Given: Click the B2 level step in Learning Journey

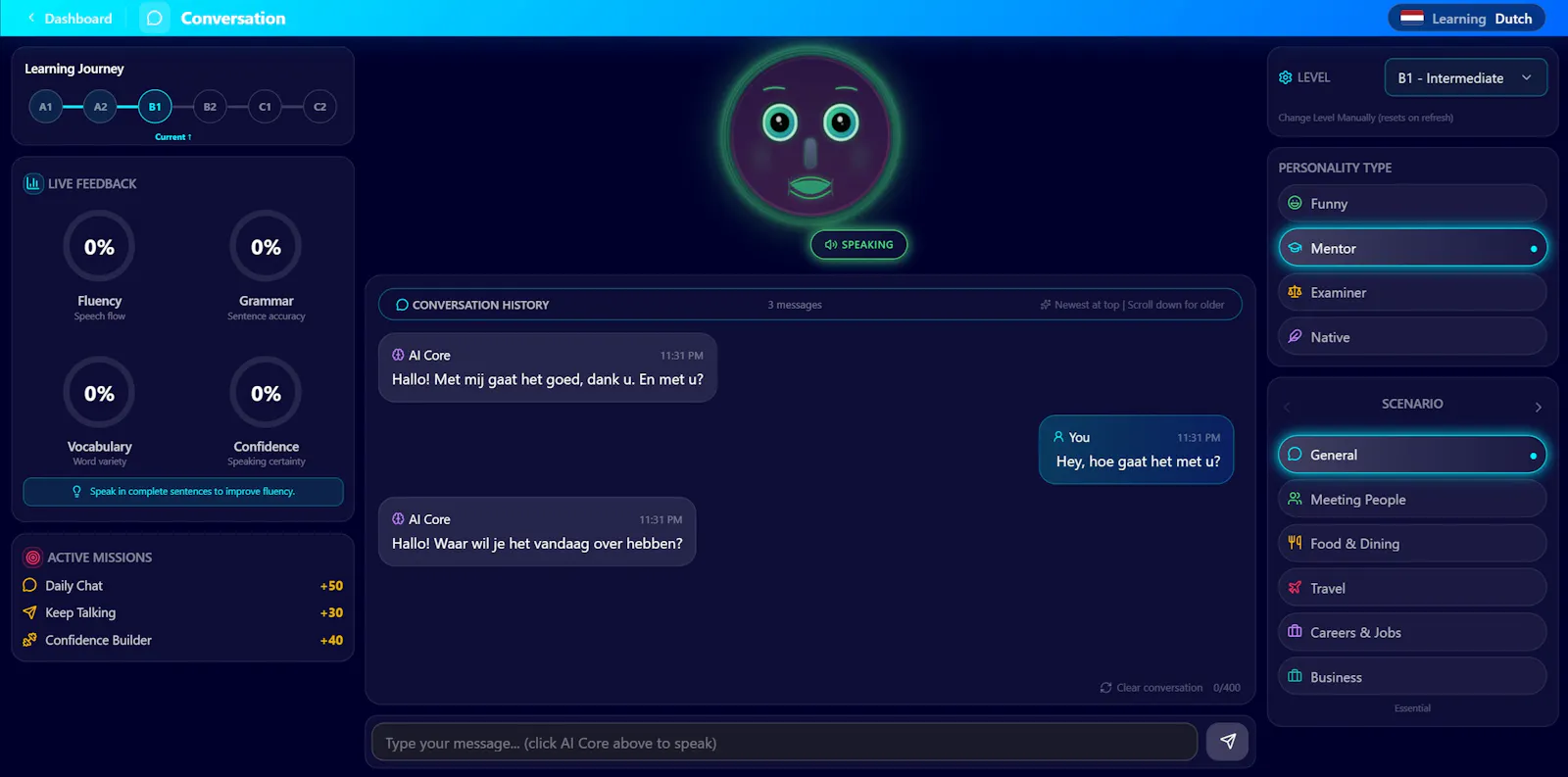Looking at the screenshot, I should tap(210, 107).
